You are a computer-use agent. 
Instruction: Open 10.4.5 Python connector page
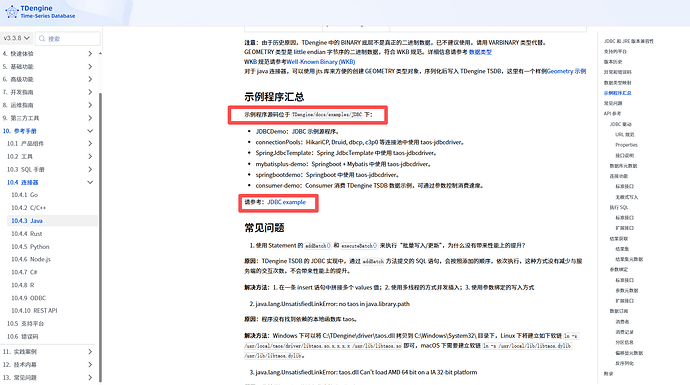30,246
